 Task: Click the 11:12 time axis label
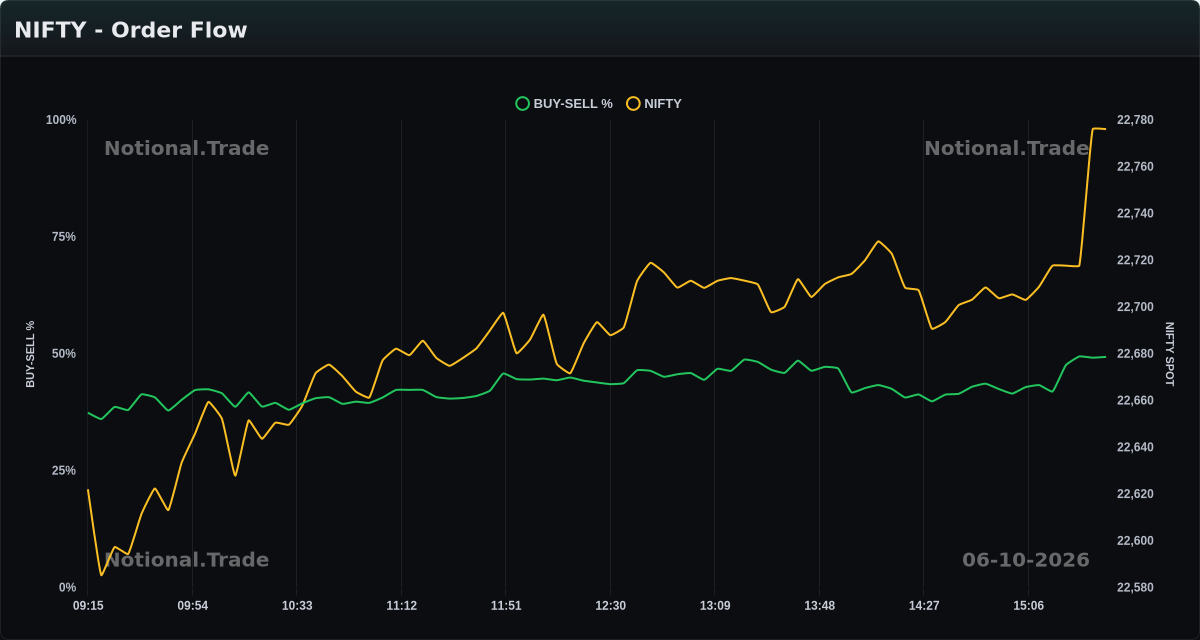(x=402, y=606)
